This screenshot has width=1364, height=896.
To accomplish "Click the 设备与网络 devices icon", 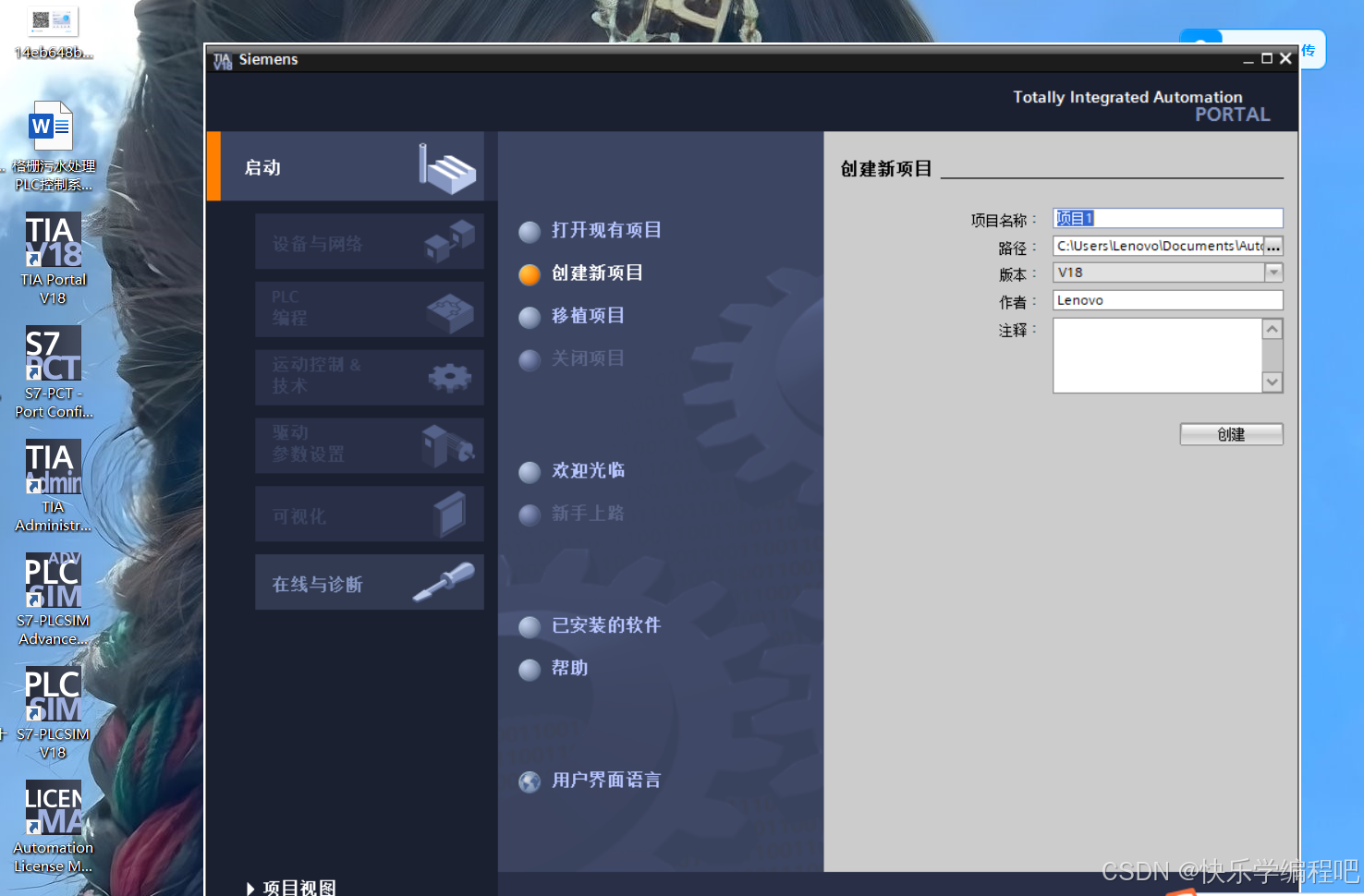I will 449,242.
